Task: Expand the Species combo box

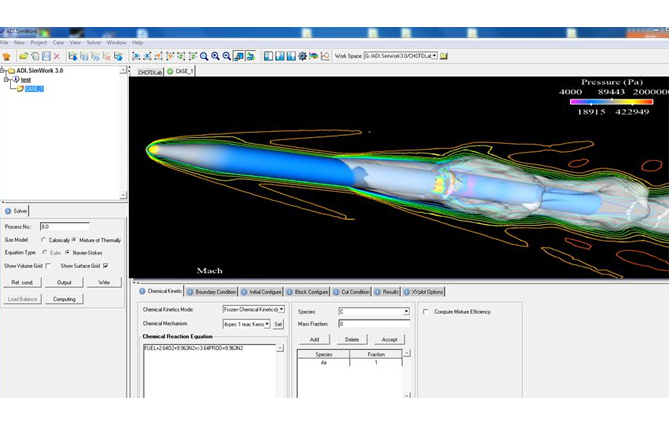Action: [406, 312]
